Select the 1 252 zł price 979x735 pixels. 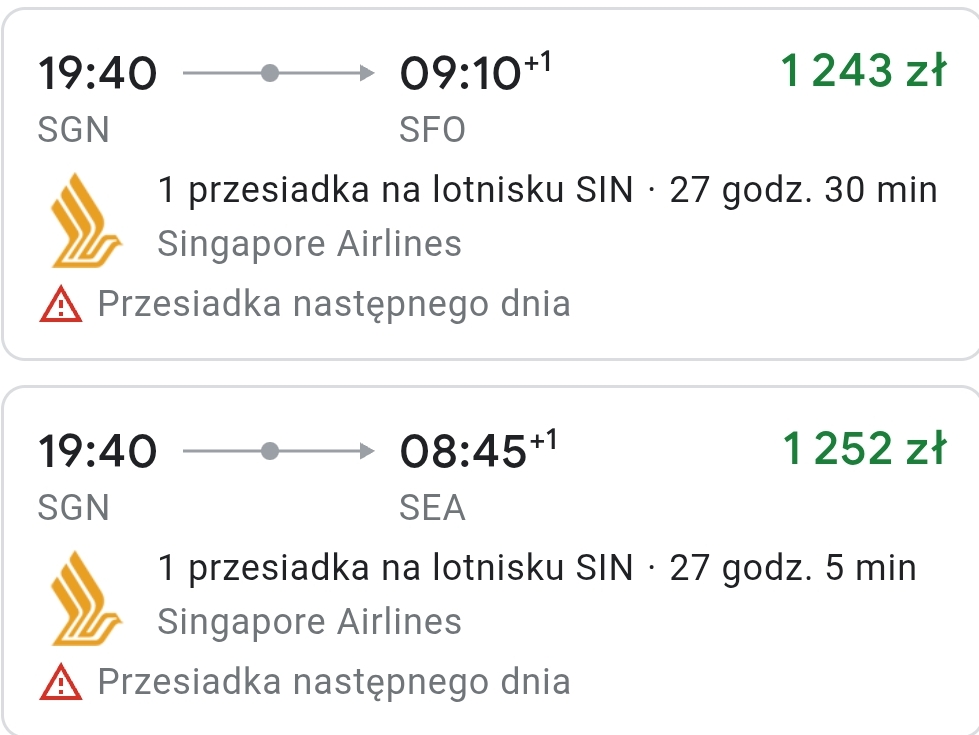(x=865, y=448)
